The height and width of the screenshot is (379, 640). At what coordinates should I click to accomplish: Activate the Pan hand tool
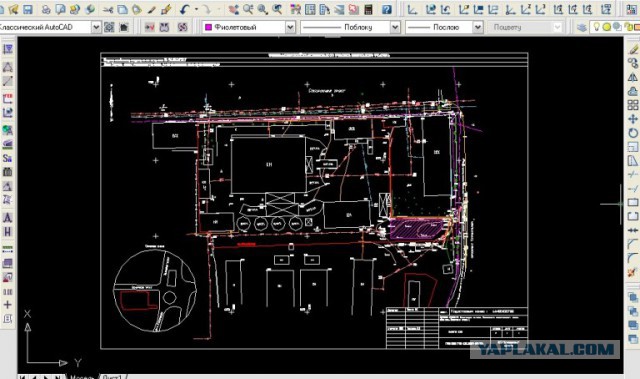233,9
